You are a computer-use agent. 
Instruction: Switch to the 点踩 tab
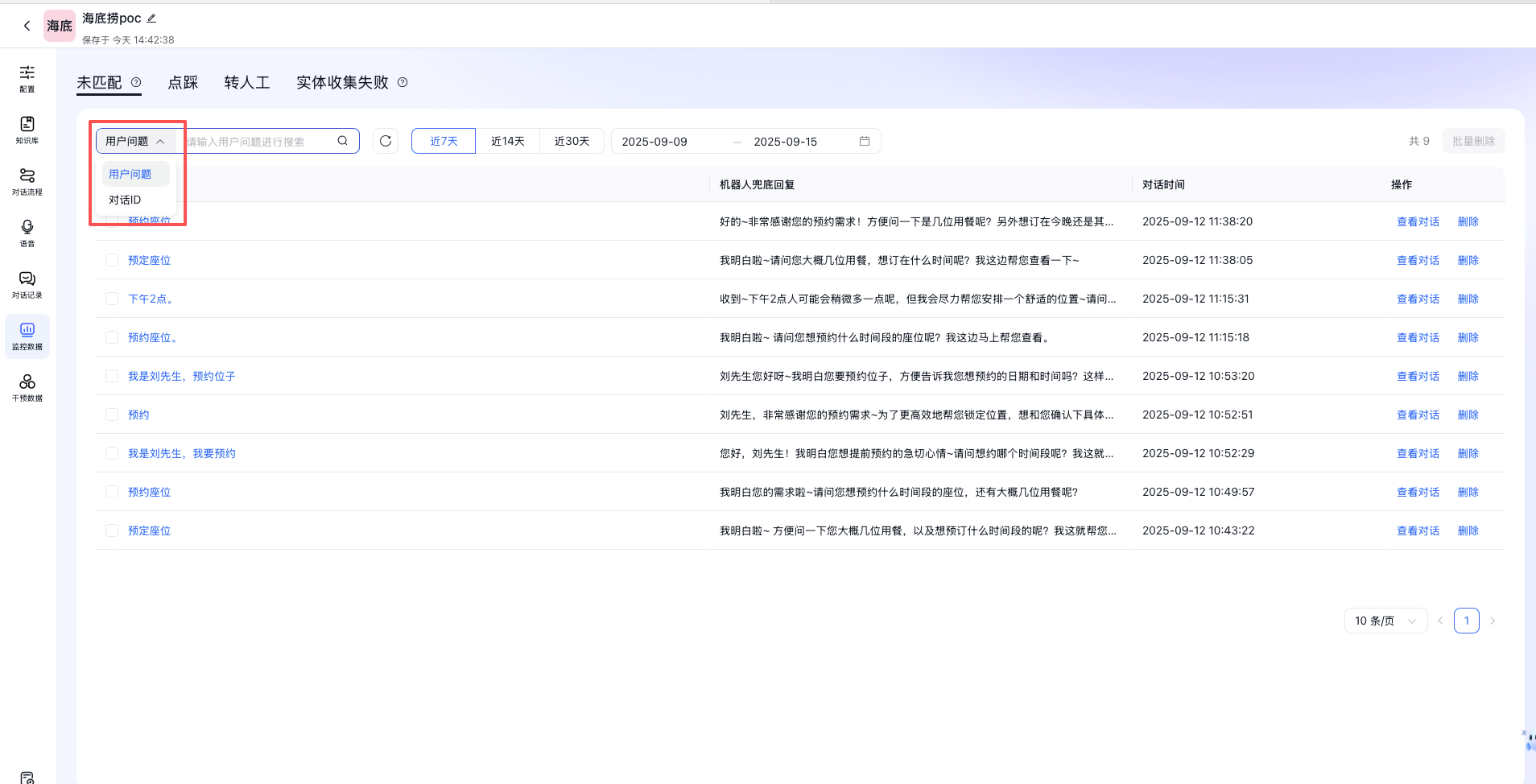click(x=182, y=82)
